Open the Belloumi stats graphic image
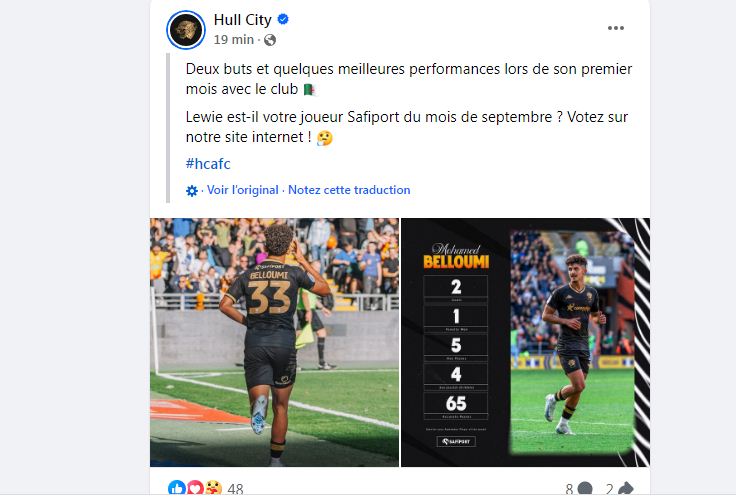Image resolution: width=736 pixels, height=502 pixels. point(525,342)
